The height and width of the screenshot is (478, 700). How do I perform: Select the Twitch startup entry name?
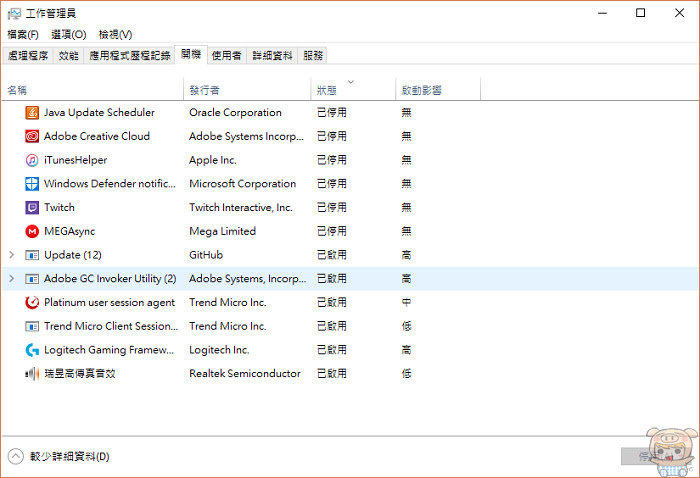(59, 207)
